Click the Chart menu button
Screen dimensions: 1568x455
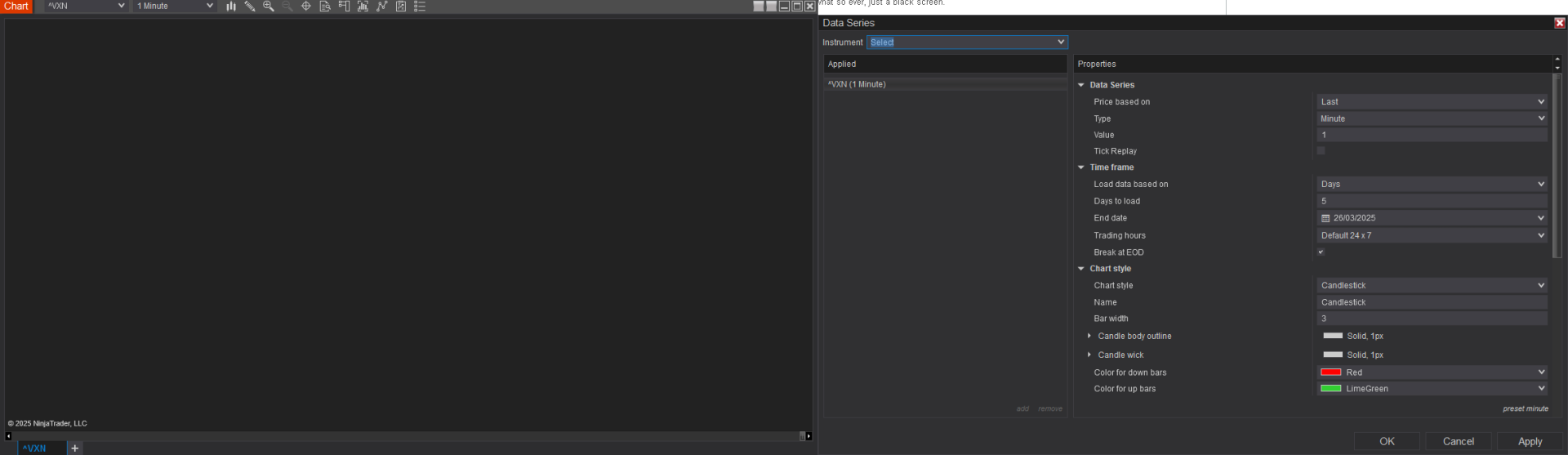[16, 6]
